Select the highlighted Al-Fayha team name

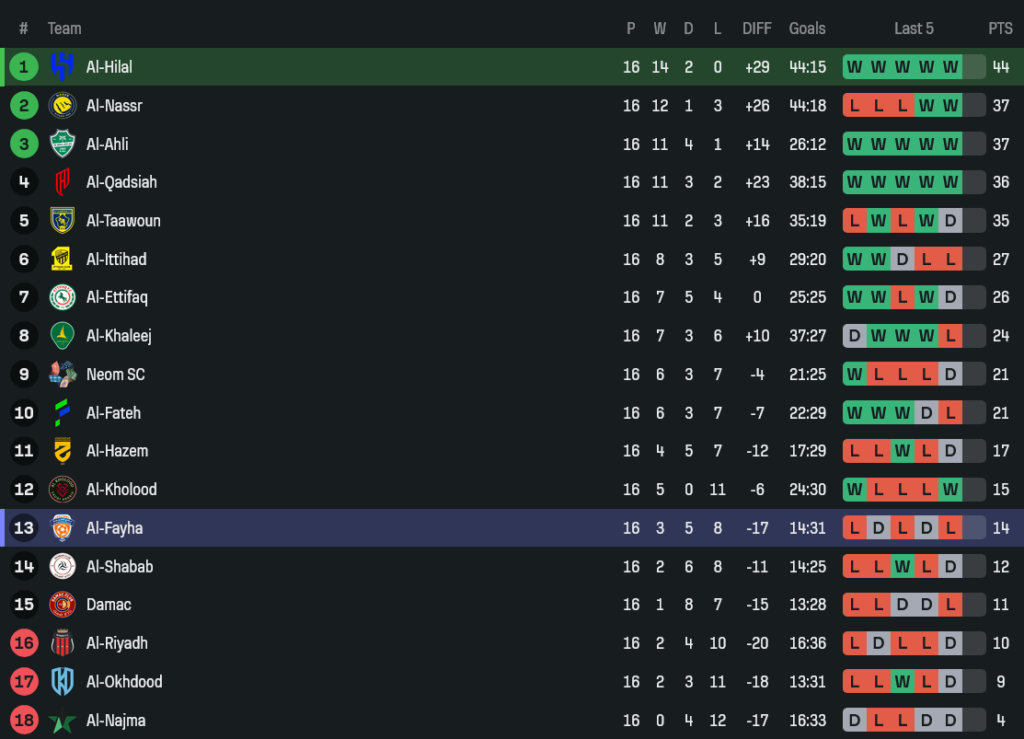coord(114,528)
